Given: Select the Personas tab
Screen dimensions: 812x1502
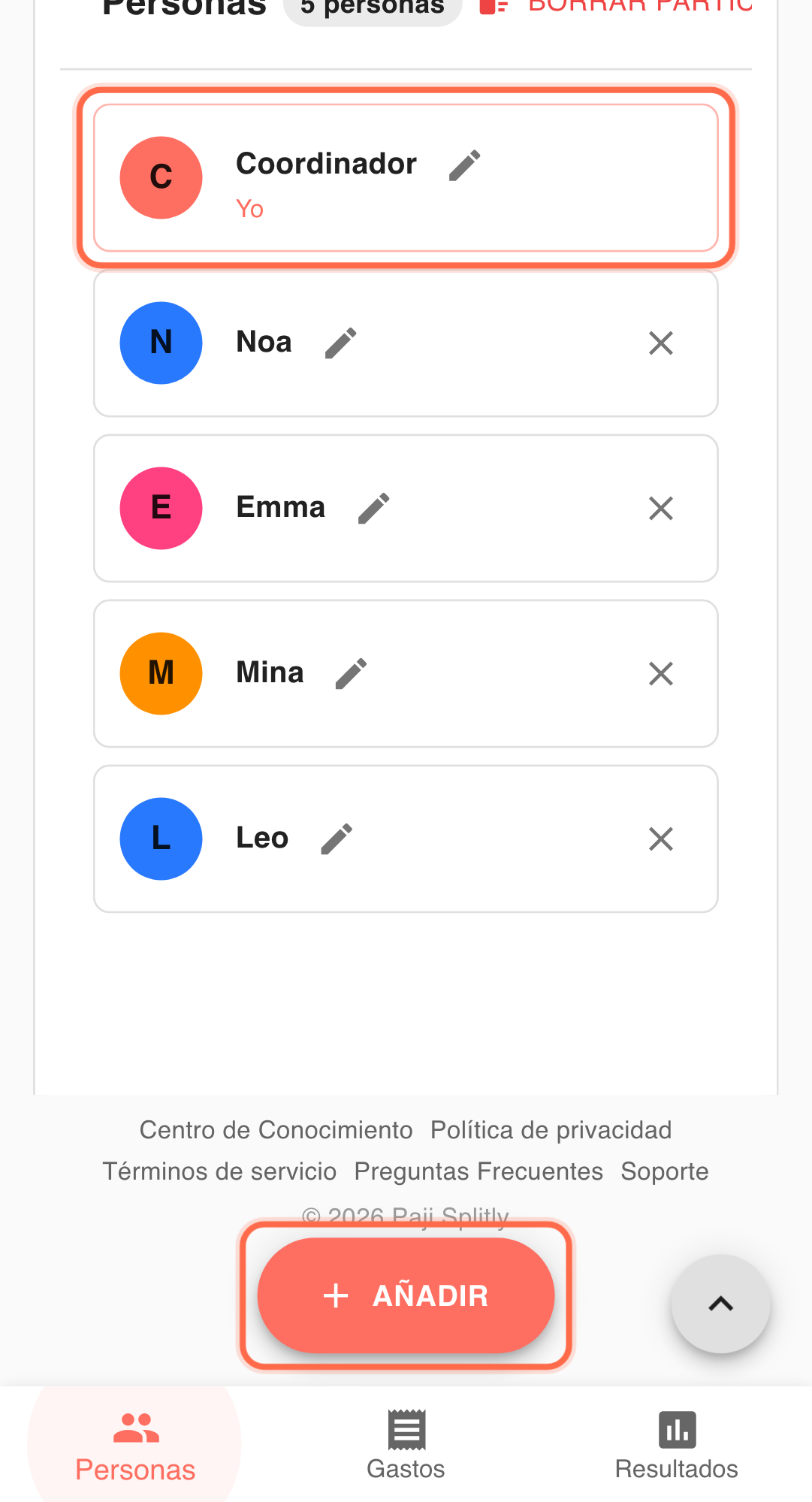Looking at the screenshot, I should (135, 1446).
